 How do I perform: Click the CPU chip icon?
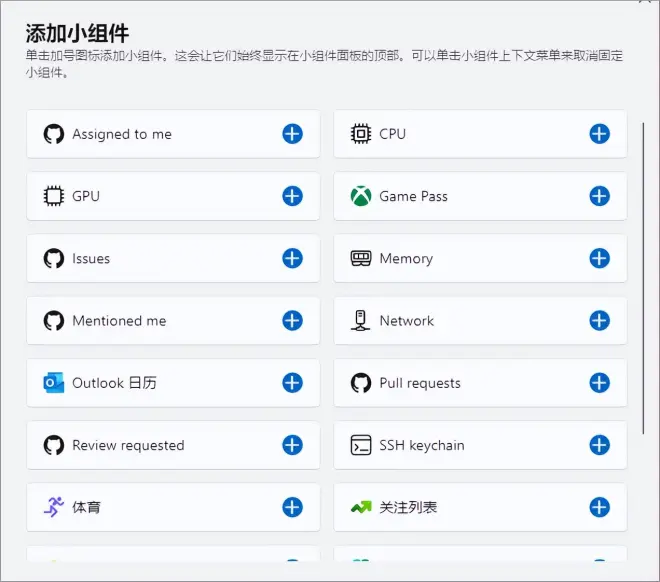[x=361, y=134]
